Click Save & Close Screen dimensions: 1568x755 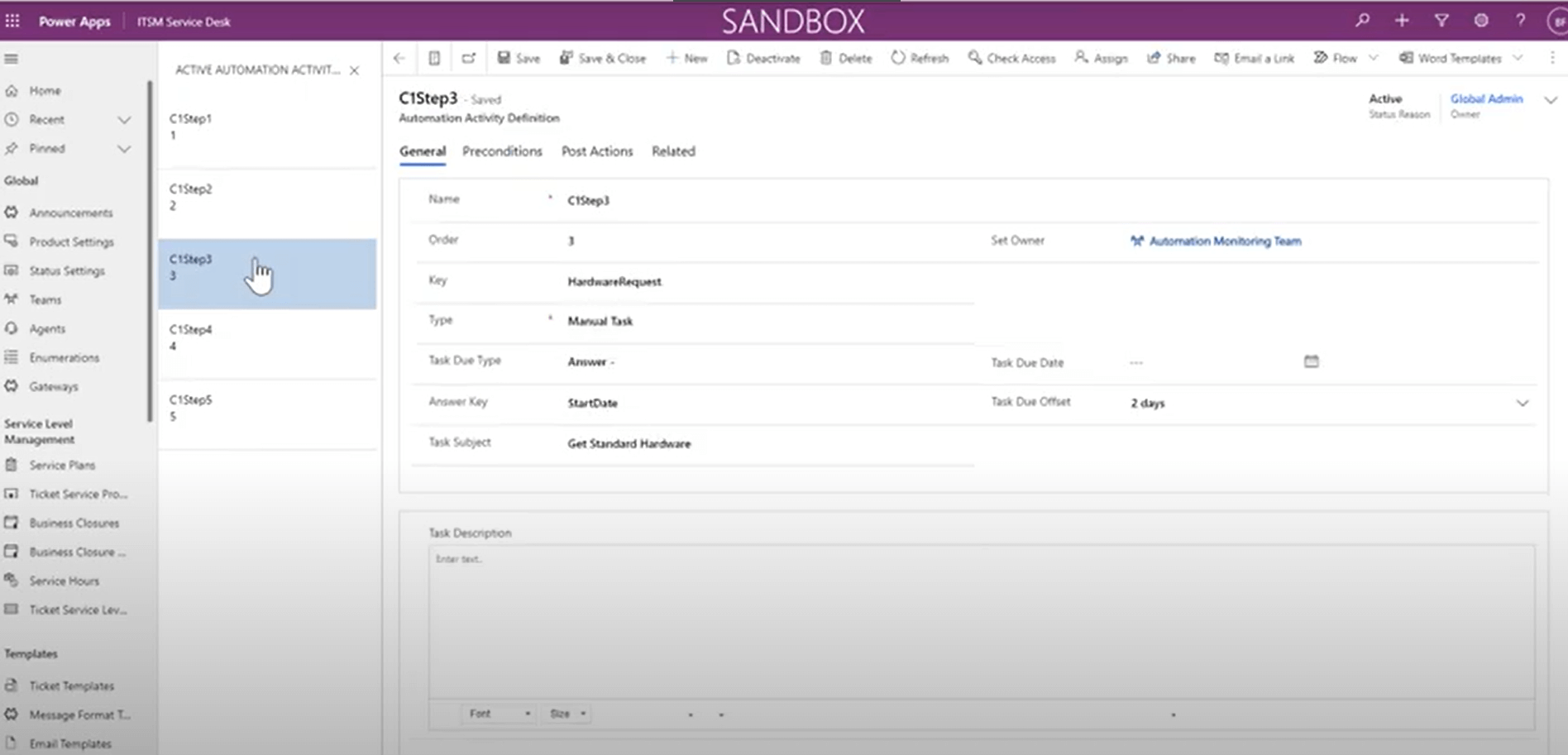[603, 58]
